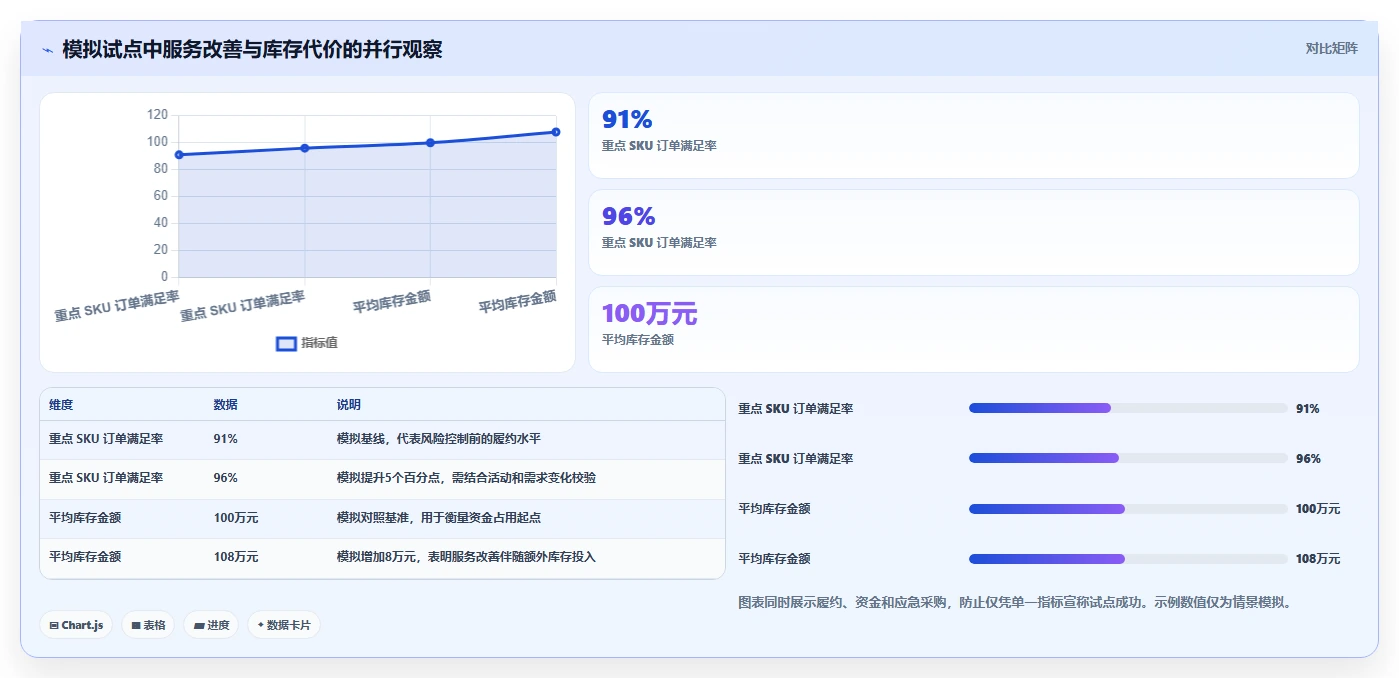Click the footnote starting with 图表同时展示履约
The height and width of the screenshot is (678, 1399).
pyautogui.click(x=1015, y=603)
